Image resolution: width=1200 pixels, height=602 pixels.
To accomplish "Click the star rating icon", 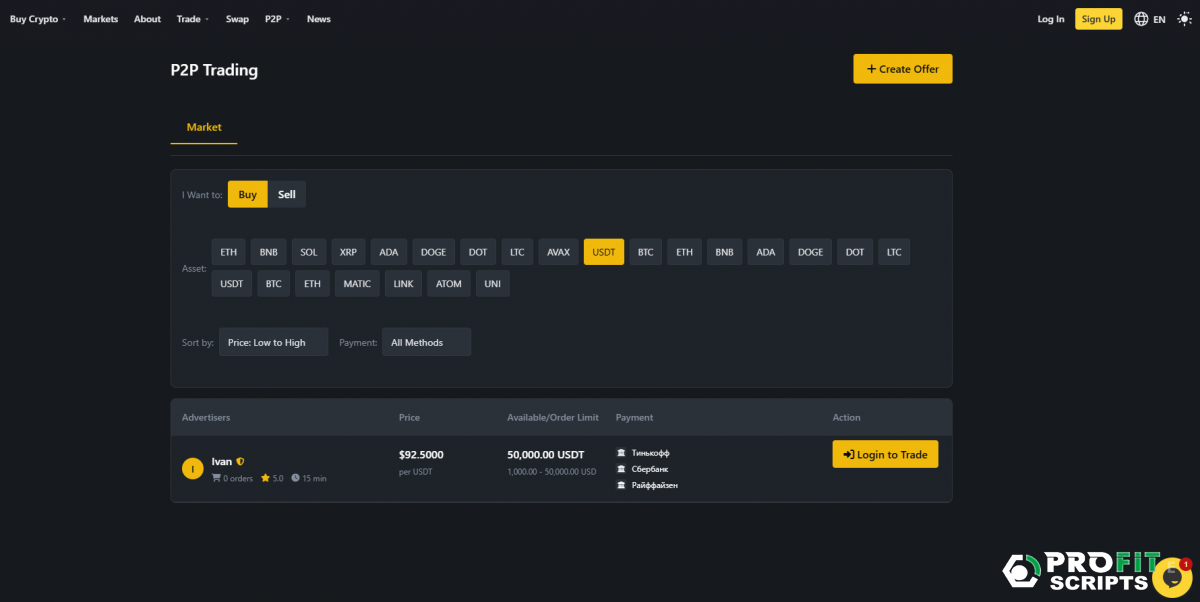I will [266, 478].
